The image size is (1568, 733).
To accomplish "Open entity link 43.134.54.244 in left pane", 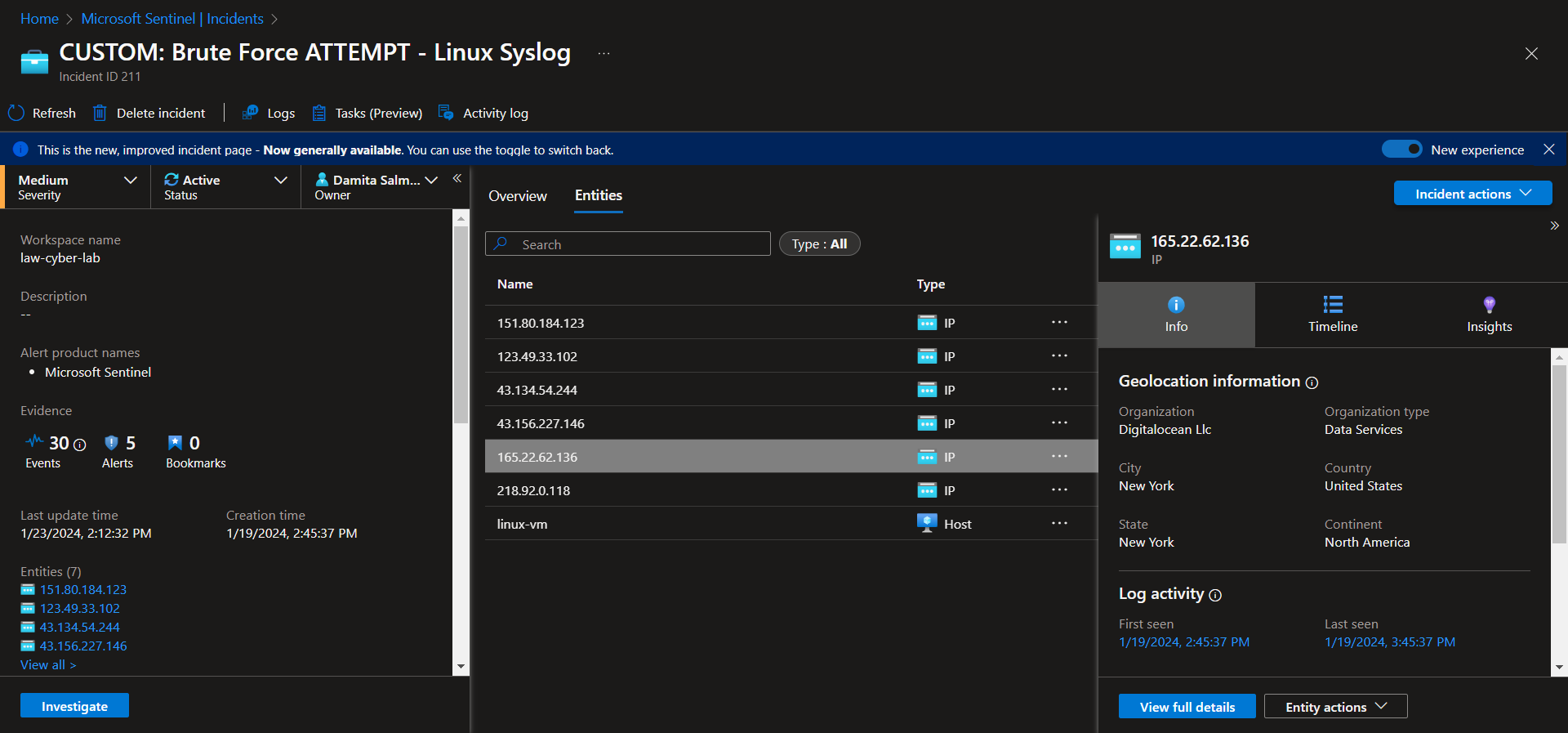I will (80, 628).
